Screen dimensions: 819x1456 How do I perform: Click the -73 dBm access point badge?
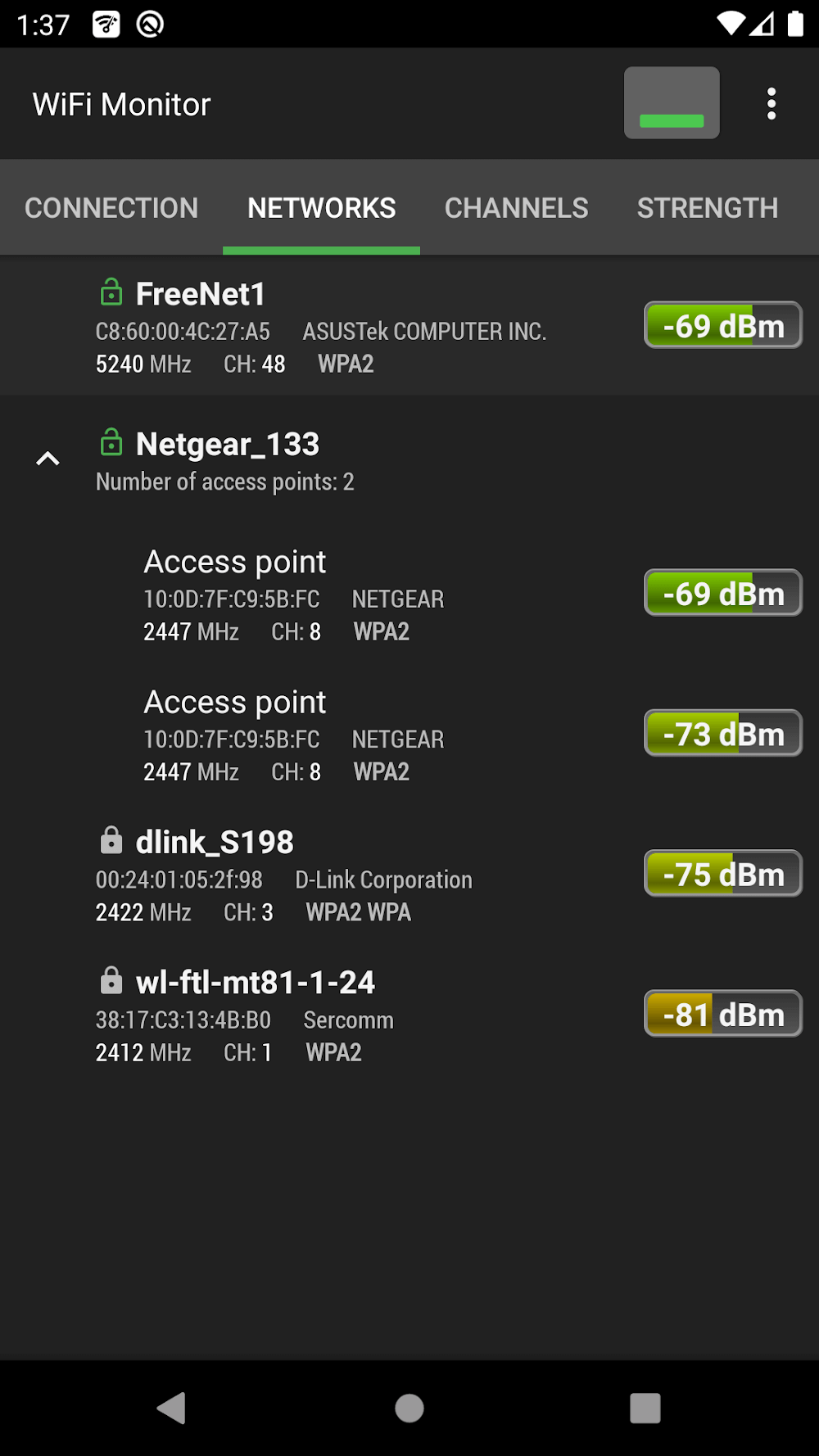[x=723, y=733]
